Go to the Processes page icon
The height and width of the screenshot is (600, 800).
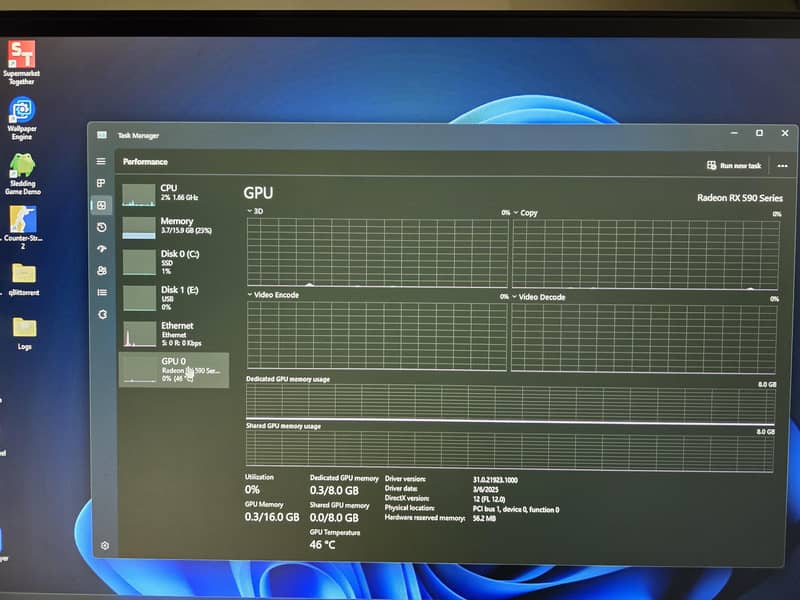tap(101, 183)
